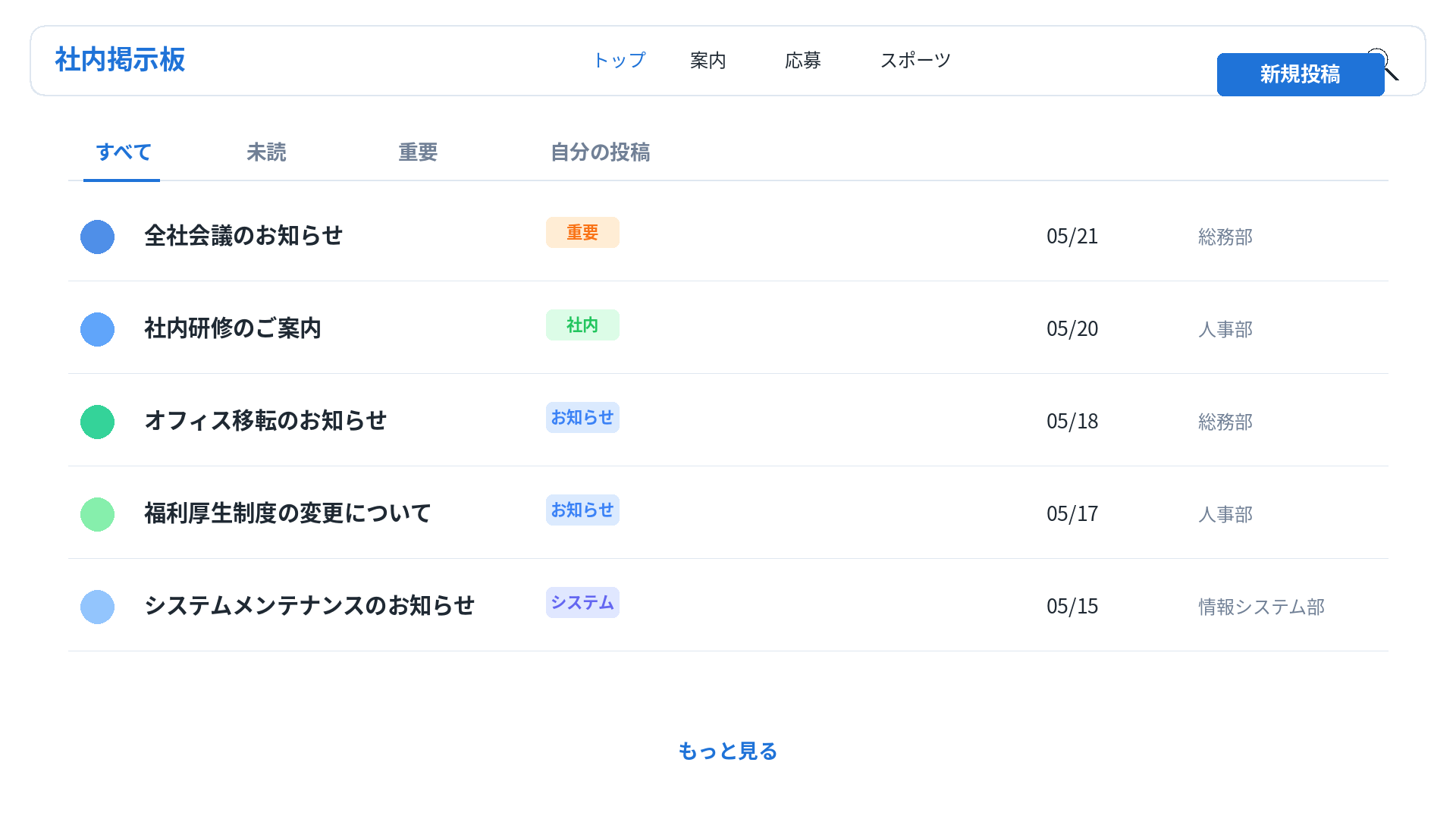Switch to the すべて tab
The width and height of the screenshot is (1456, 819).
coord(123,152)
